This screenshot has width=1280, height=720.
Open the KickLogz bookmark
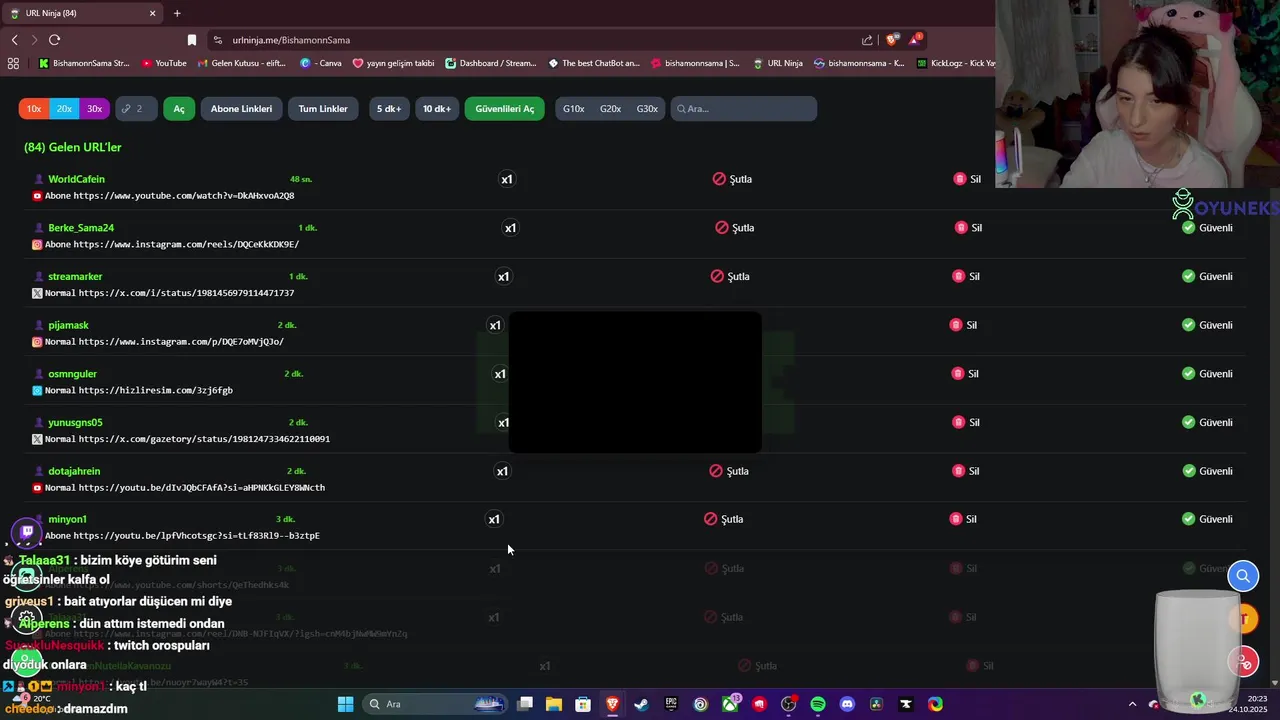pos(956,63)
